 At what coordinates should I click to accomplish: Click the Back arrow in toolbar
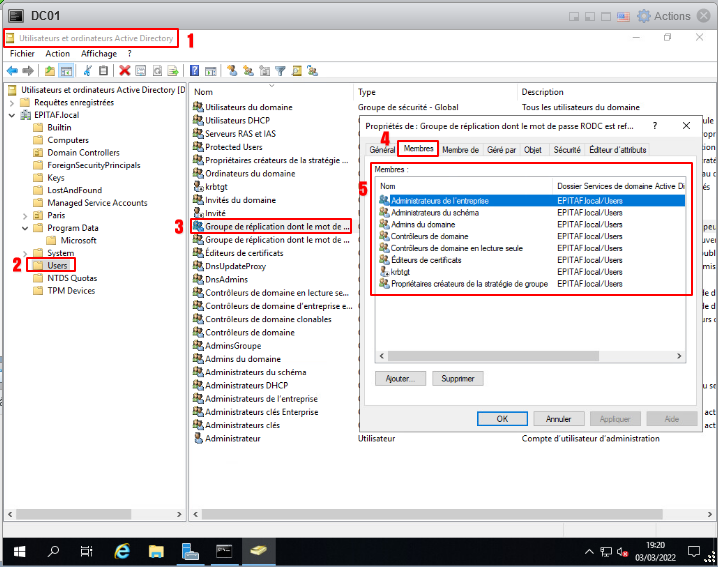[12, 71]
